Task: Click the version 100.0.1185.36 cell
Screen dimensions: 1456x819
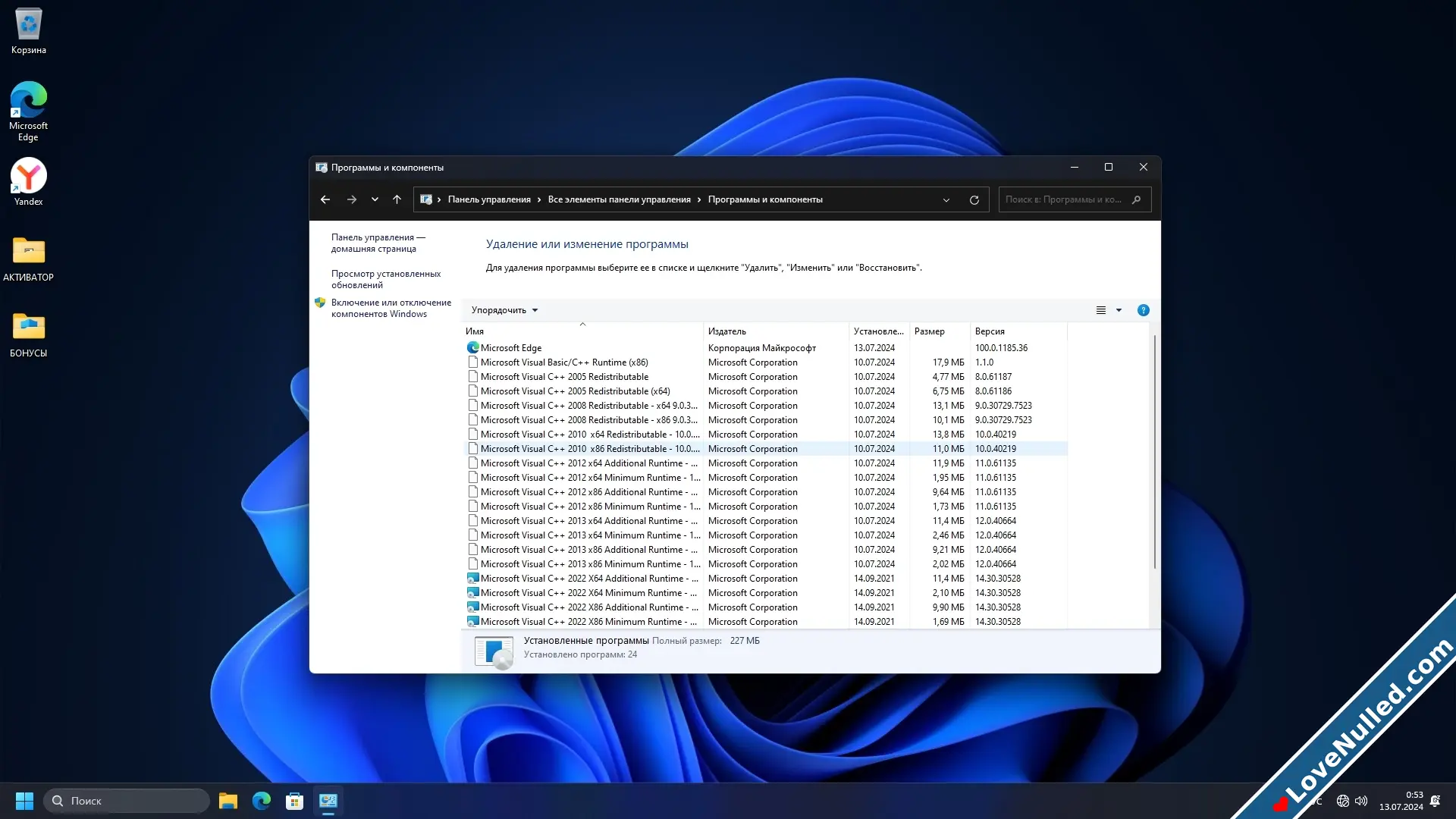Action: 1001,348
